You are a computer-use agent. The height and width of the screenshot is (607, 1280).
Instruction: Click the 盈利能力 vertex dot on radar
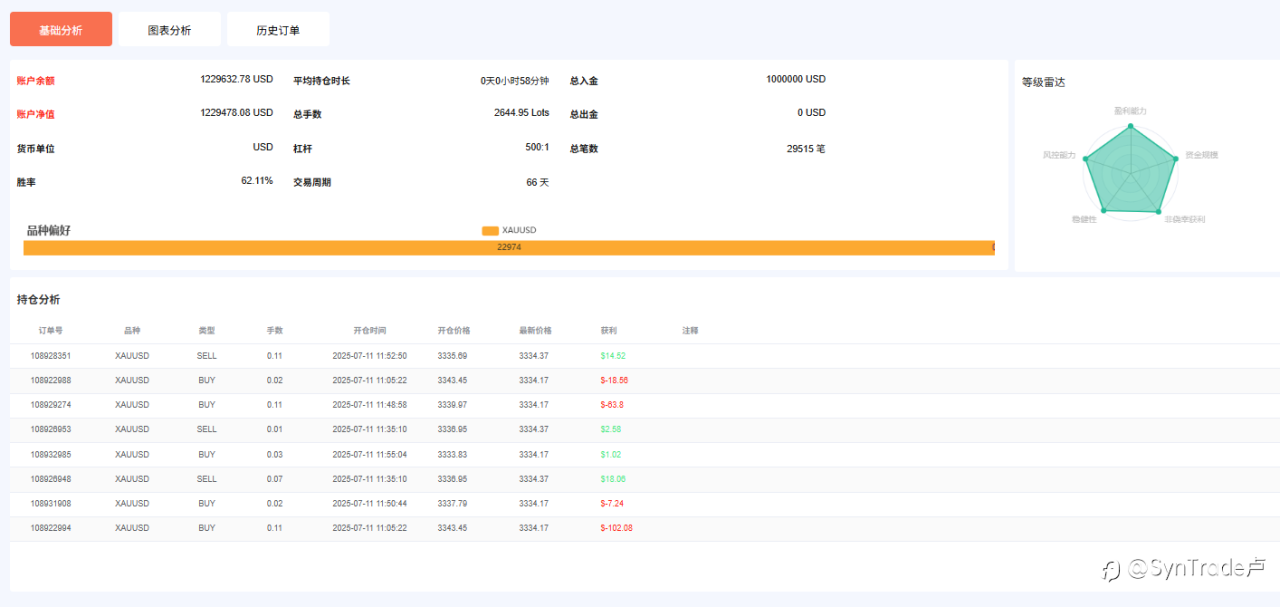pos(1130,126)
